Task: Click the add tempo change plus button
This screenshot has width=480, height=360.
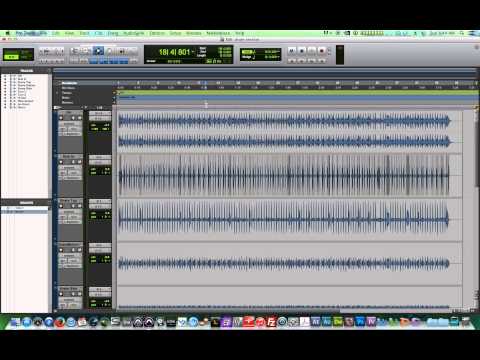Action: click(114, 93)
